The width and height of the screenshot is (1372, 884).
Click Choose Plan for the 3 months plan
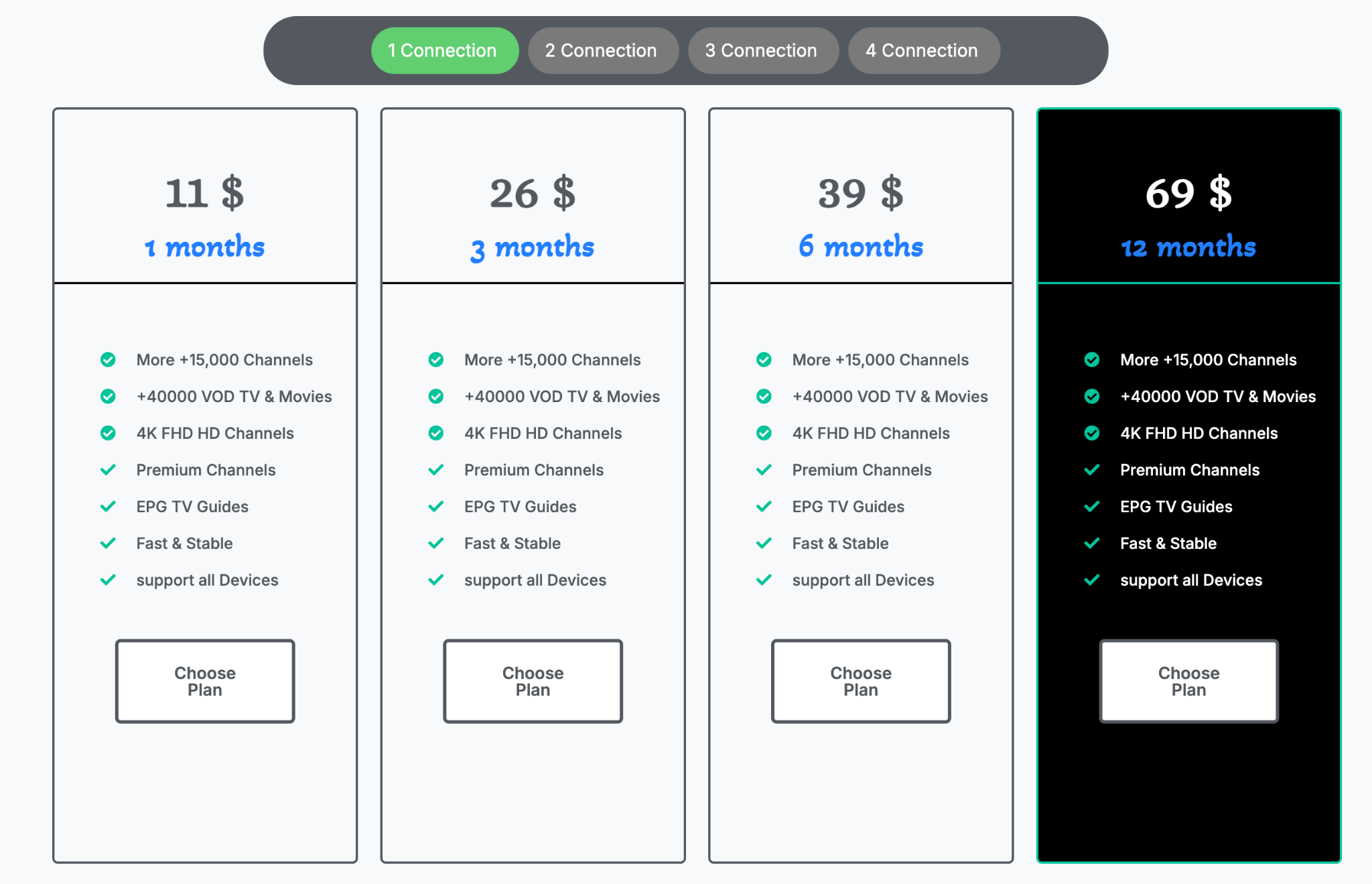coord(533,681)
